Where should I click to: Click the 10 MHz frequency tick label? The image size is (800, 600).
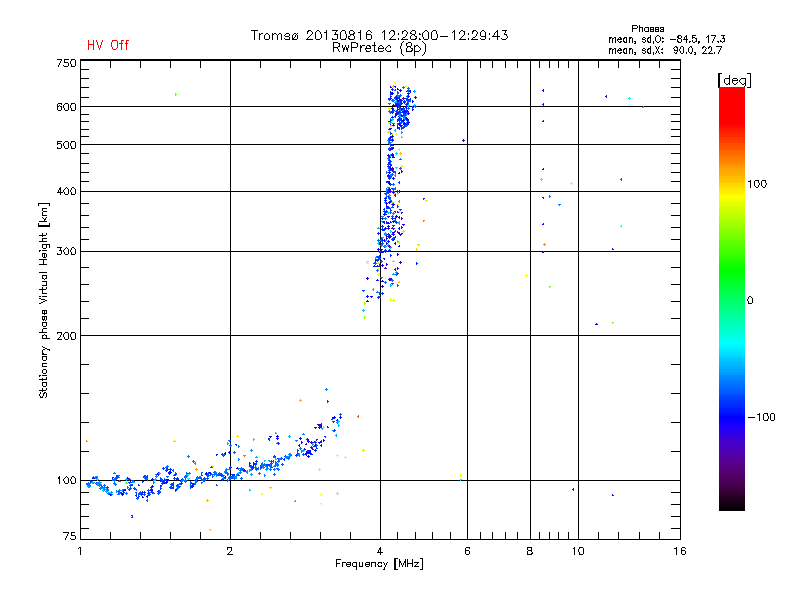pyautogui.click(x=577, y=551)
